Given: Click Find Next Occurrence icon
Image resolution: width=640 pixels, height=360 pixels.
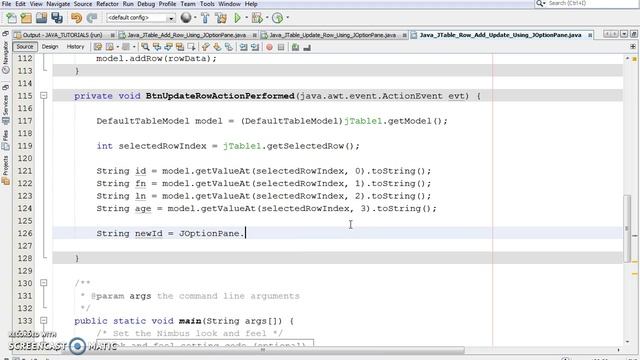Looking at the screenshot, I should 168,47.
